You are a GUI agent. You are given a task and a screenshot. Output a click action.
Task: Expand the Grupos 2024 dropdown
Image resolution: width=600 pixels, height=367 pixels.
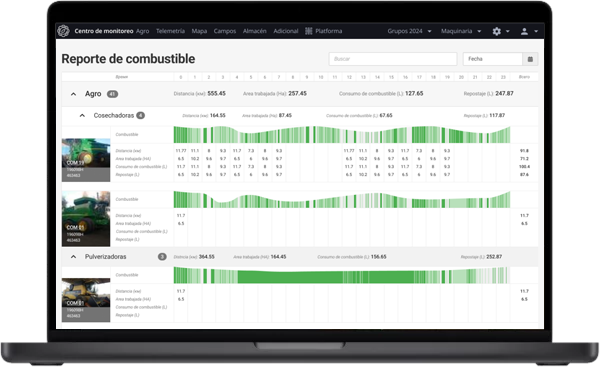pyautogui.click(x=409, y=31)
